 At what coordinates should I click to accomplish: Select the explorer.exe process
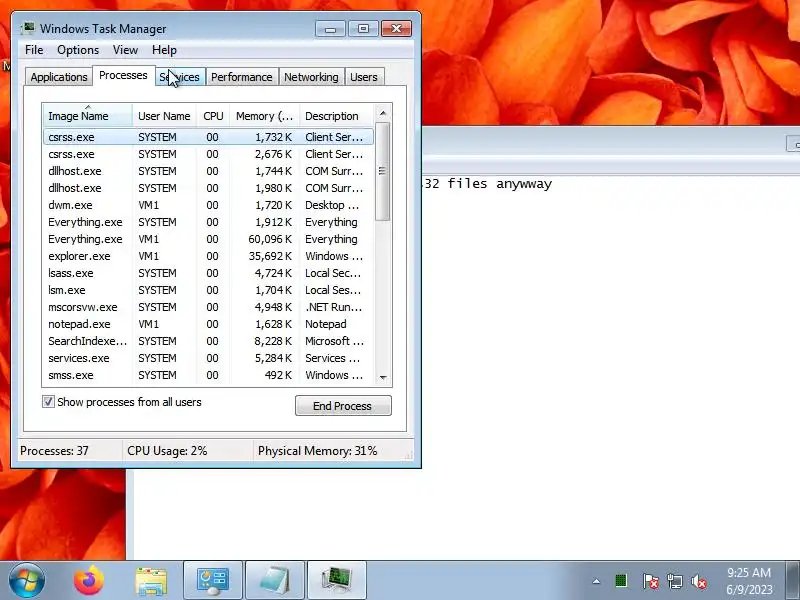(x=208, y=256)
